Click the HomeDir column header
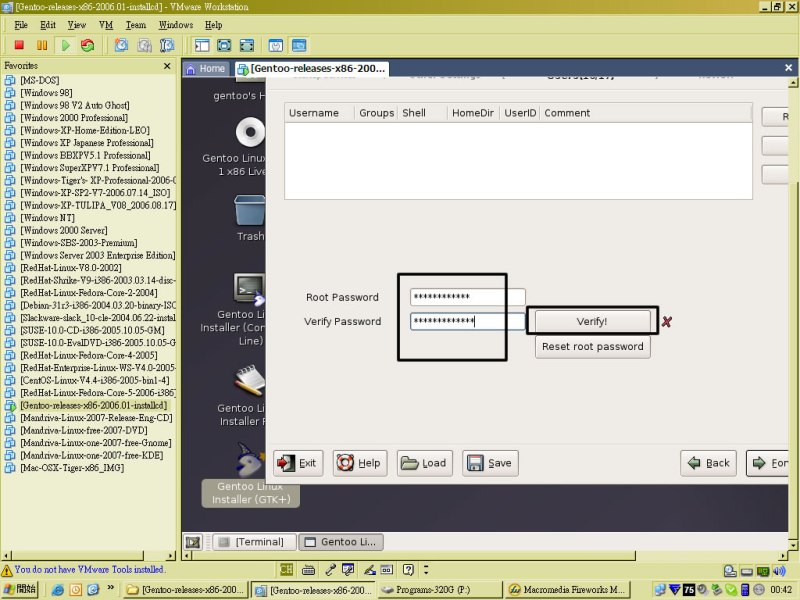The height and width of the screenshot is (600, 800). tap(473, 113)
